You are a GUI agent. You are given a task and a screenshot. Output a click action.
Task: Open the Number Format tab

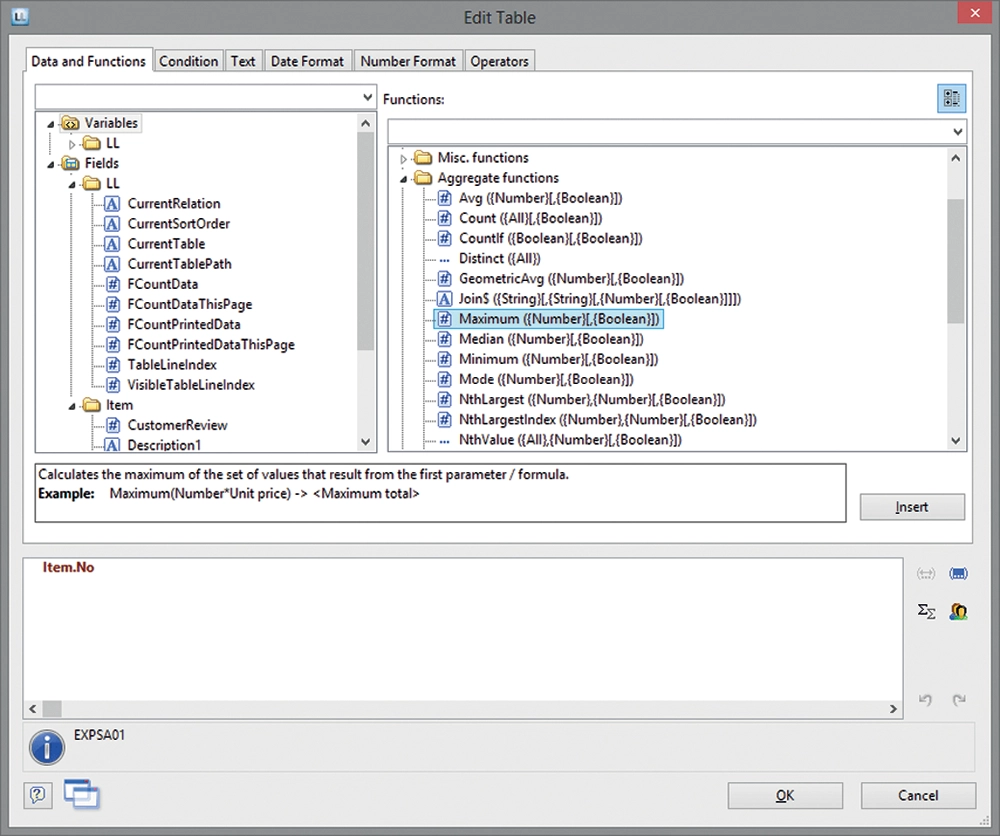coord(408,61)
